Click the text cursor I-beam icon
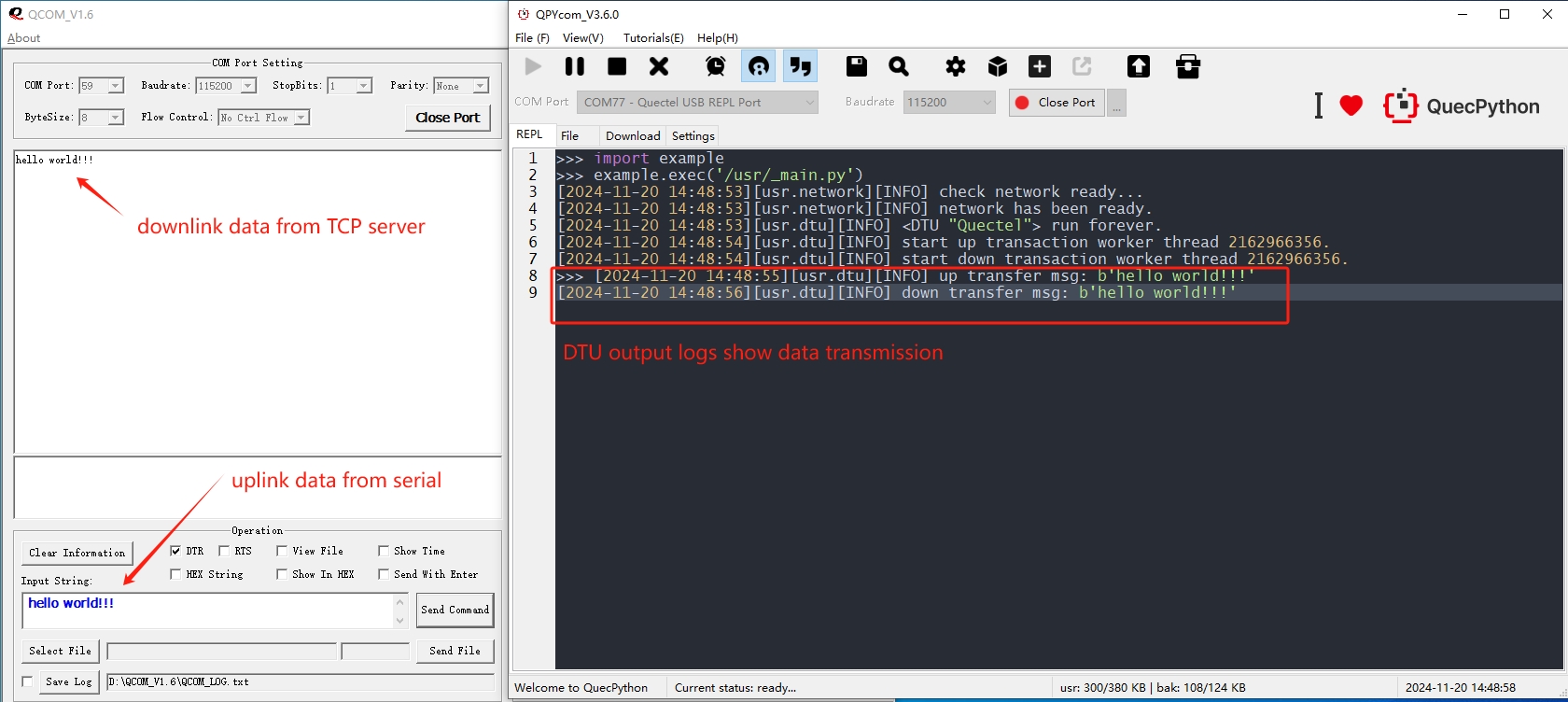 (x=1318, y=105)
